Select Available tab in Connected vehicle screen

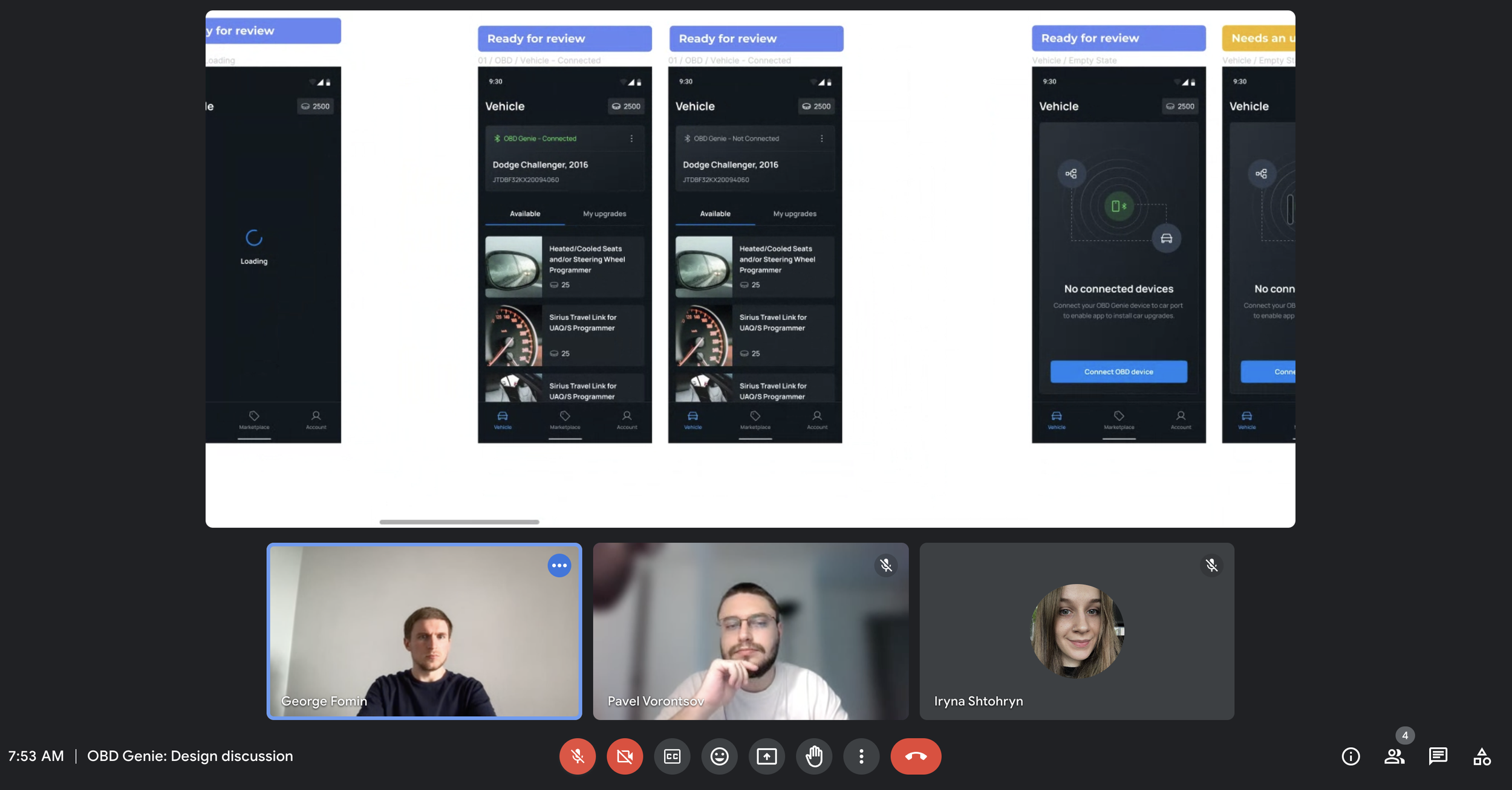(525, 214)
